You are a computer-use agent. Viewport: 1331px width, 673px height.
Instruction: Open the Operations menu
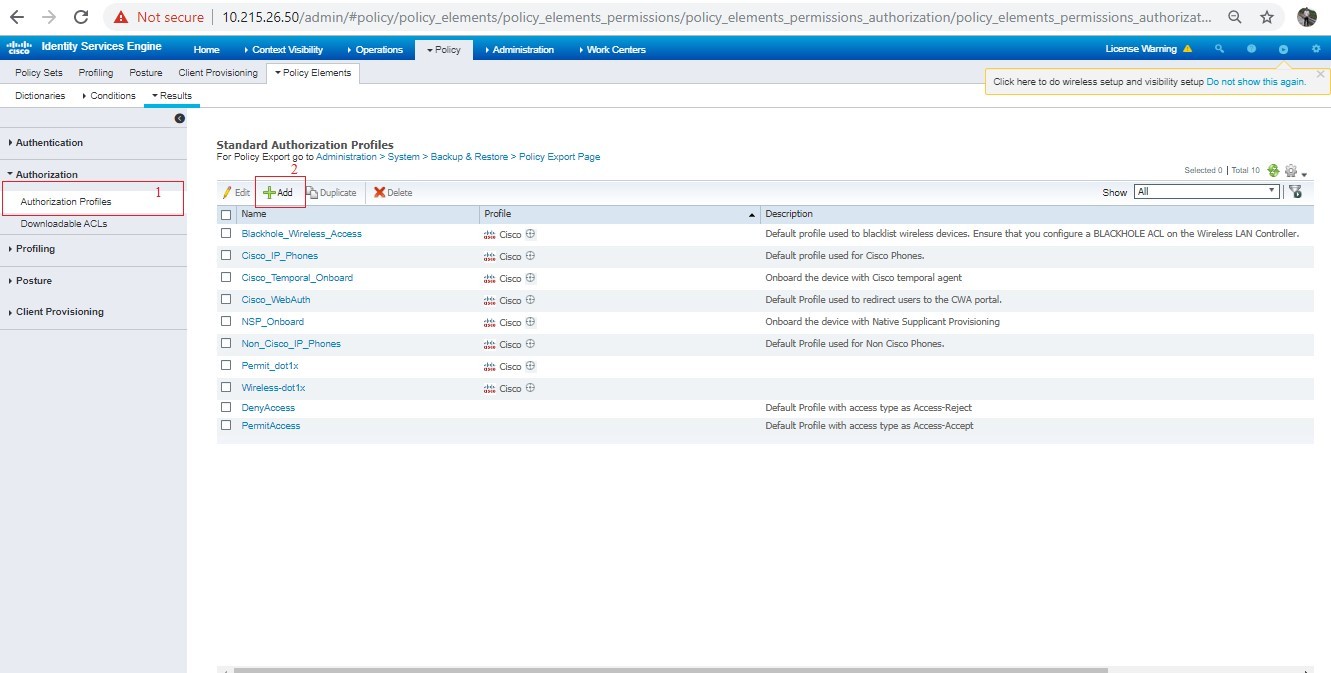click(375, 49)
